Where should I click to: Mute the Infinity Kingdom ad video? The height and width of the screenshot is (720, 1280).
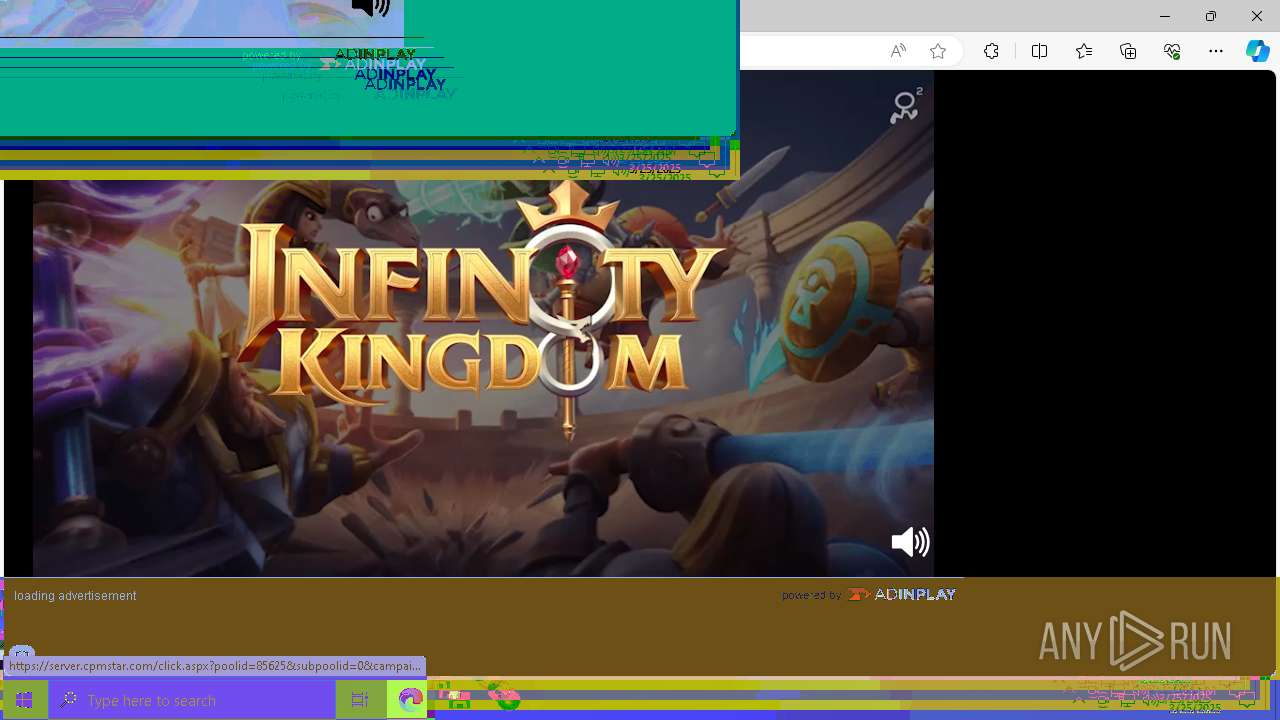910,542
